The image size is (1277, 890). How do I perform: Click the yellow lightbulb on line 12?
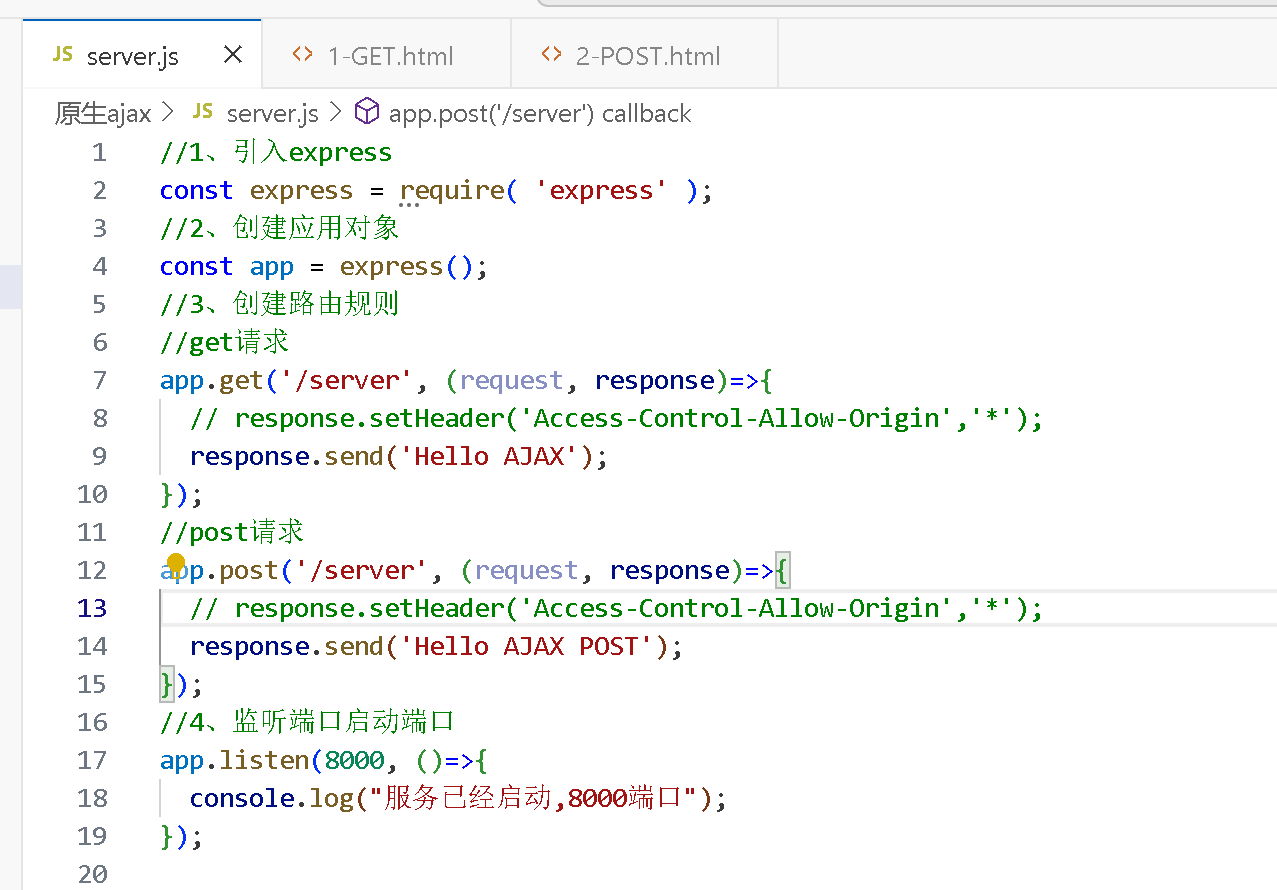click(176, 566)
